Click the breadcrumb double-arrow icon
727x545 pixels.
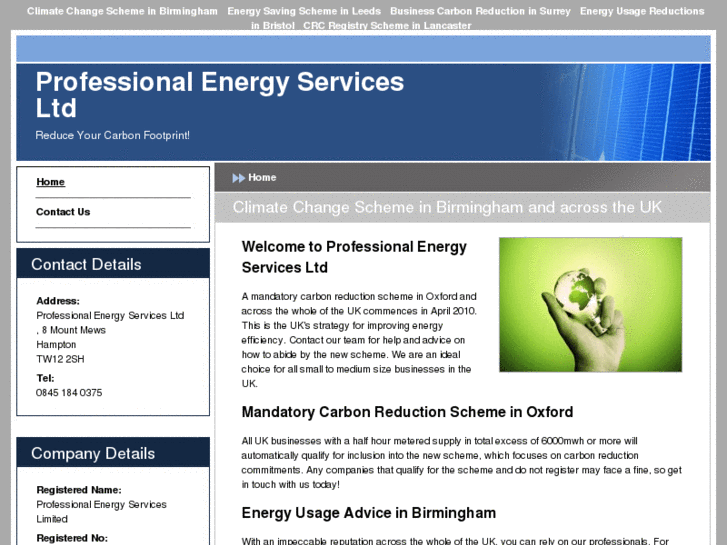(238, 178)
